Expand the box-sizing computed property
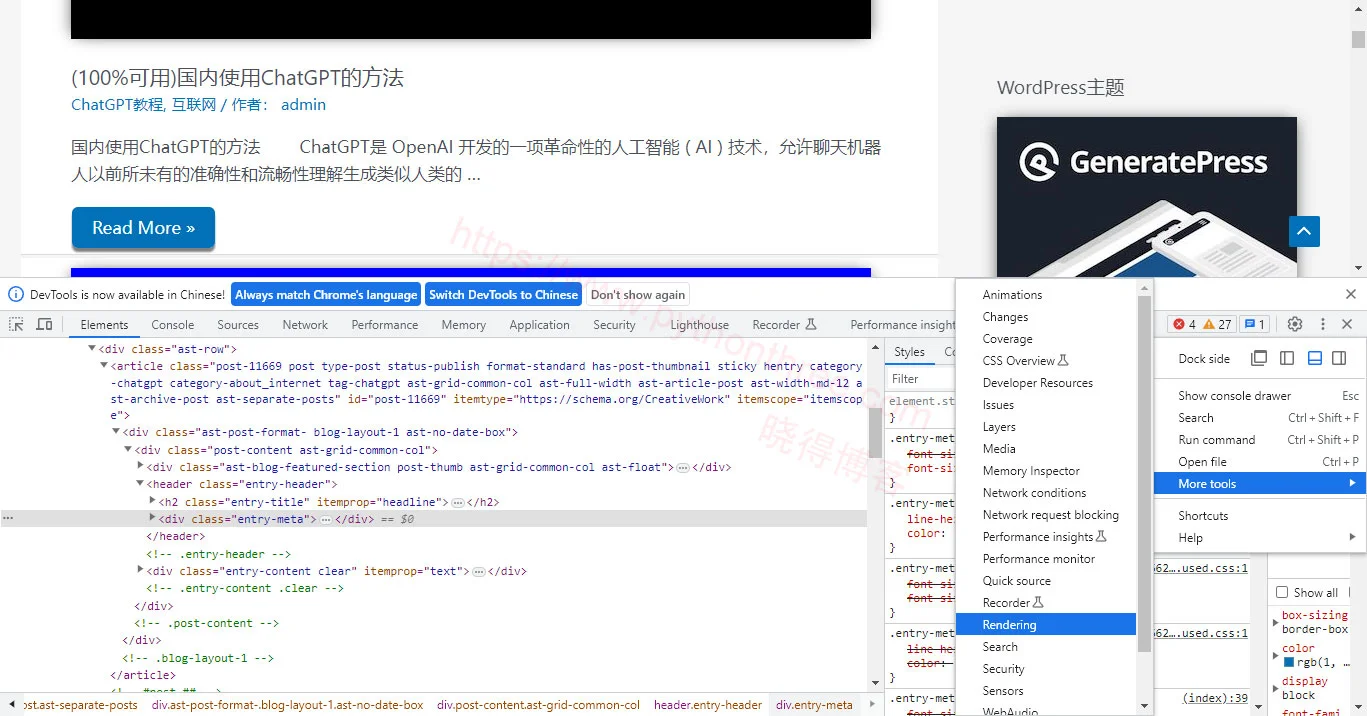 point(1275,623)
